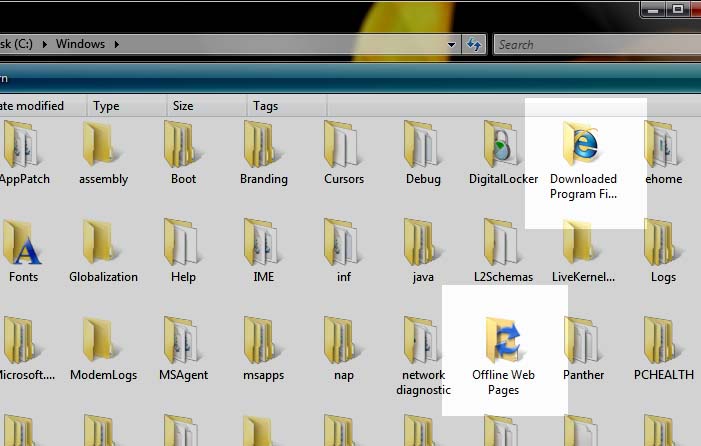Click inside the Search input field
This screenshot has height=446, width=701.
(x=597, y=45)
